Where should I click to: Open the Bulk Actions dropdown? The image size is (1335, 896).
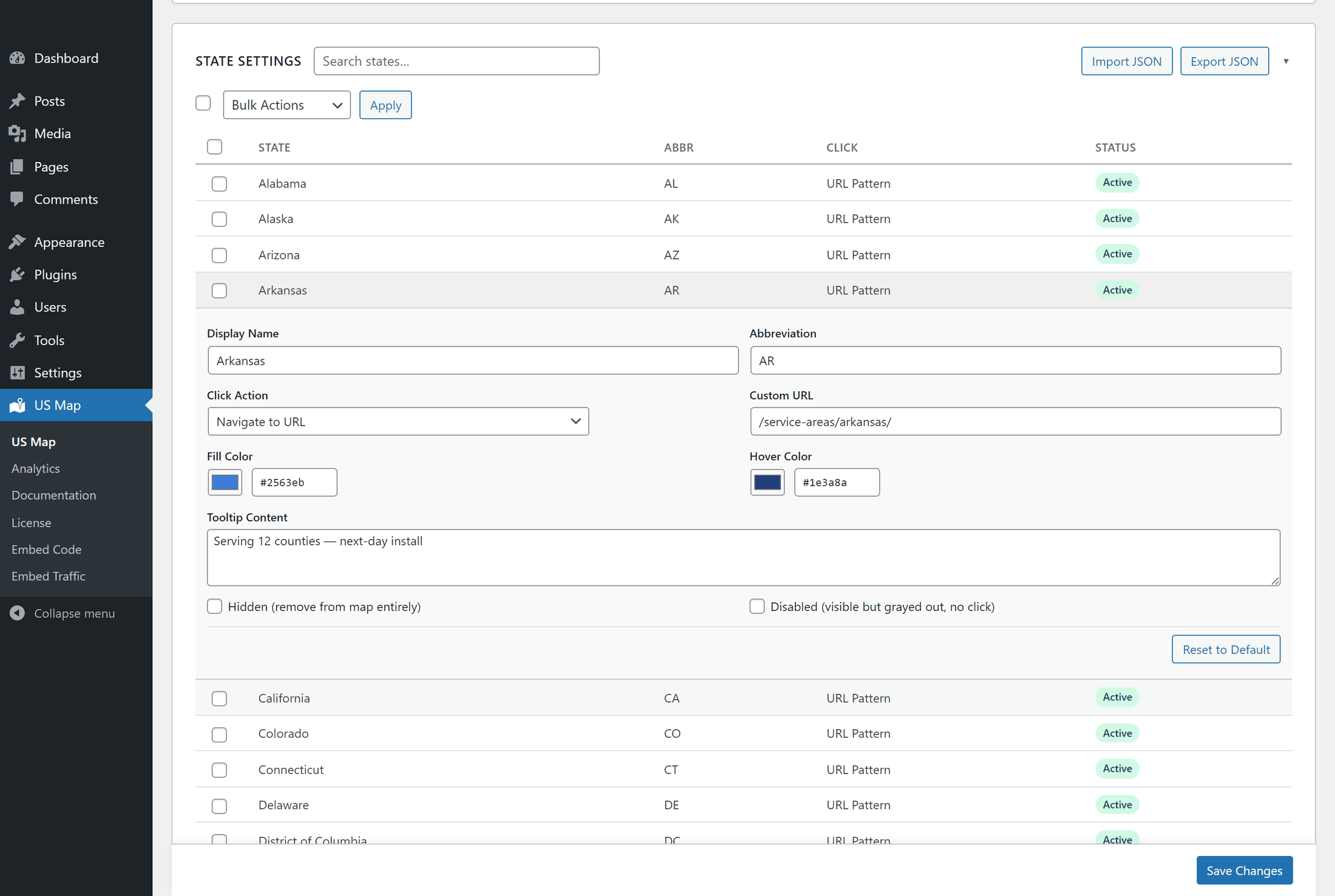[x=287, y=105]
